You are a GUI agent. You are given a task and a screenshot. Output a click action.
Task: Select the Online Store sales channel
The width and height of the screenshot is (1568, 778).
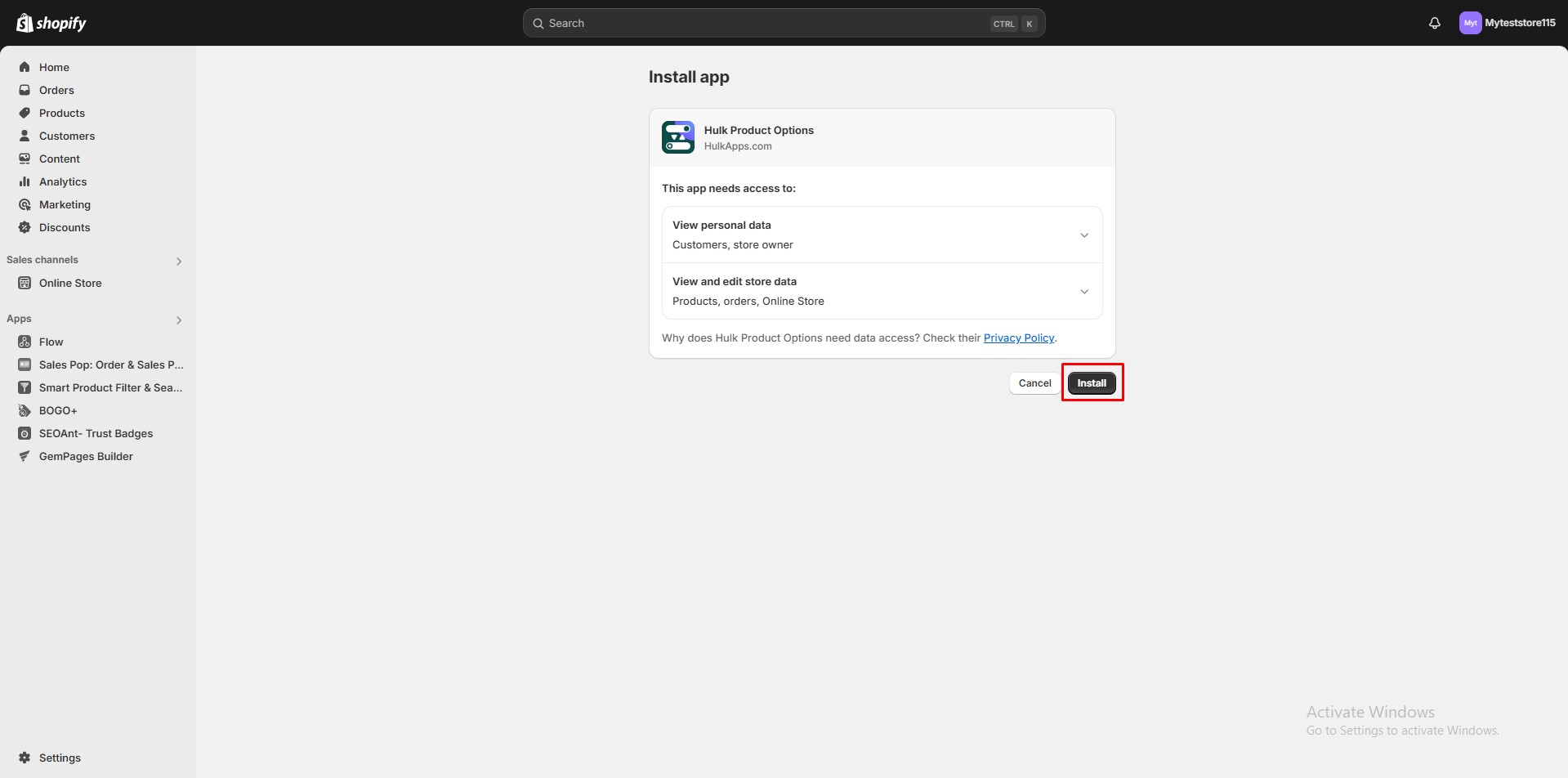click(x=70, y=283)
